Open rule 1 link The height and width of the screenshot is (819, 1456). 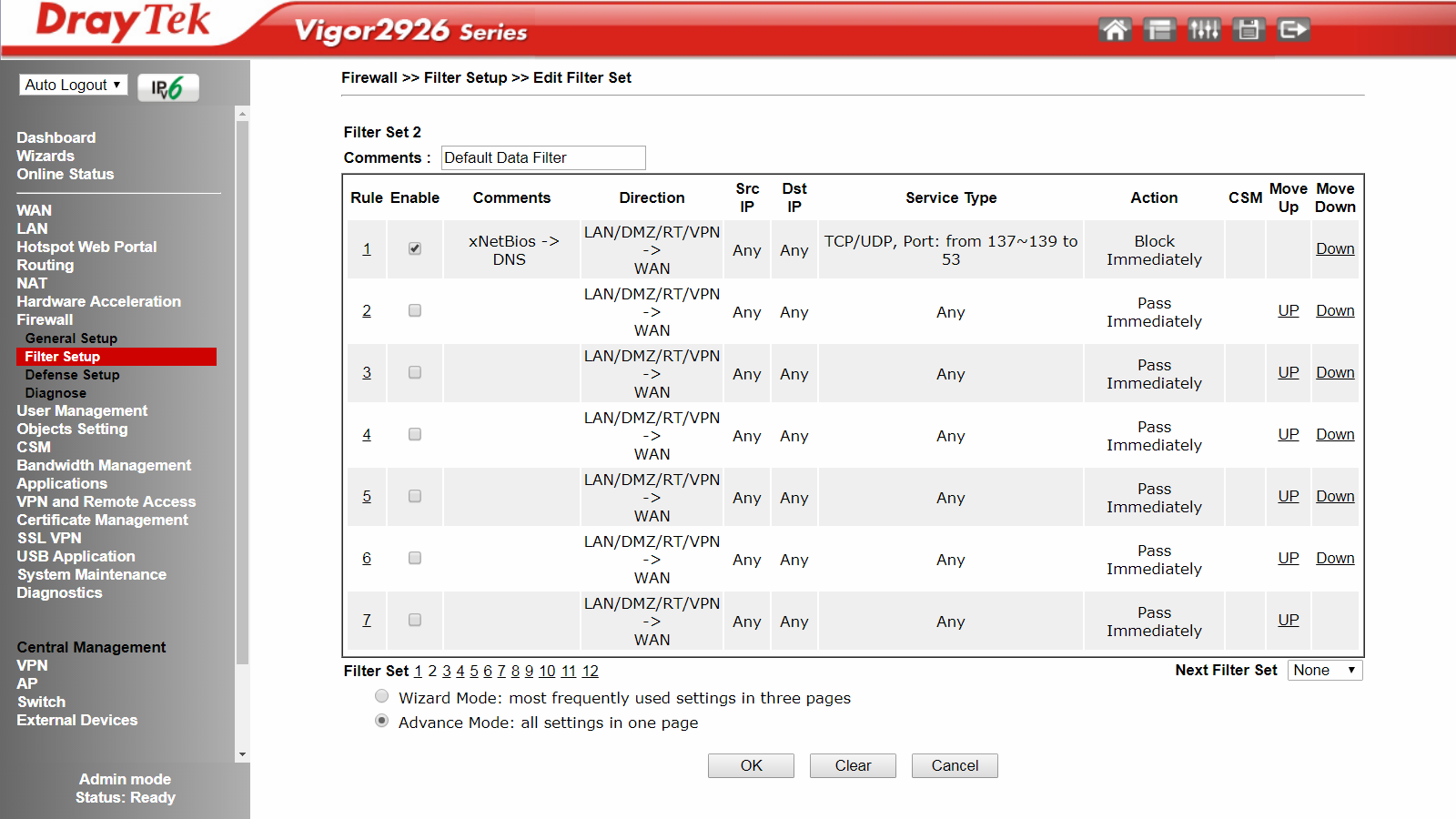367,248
